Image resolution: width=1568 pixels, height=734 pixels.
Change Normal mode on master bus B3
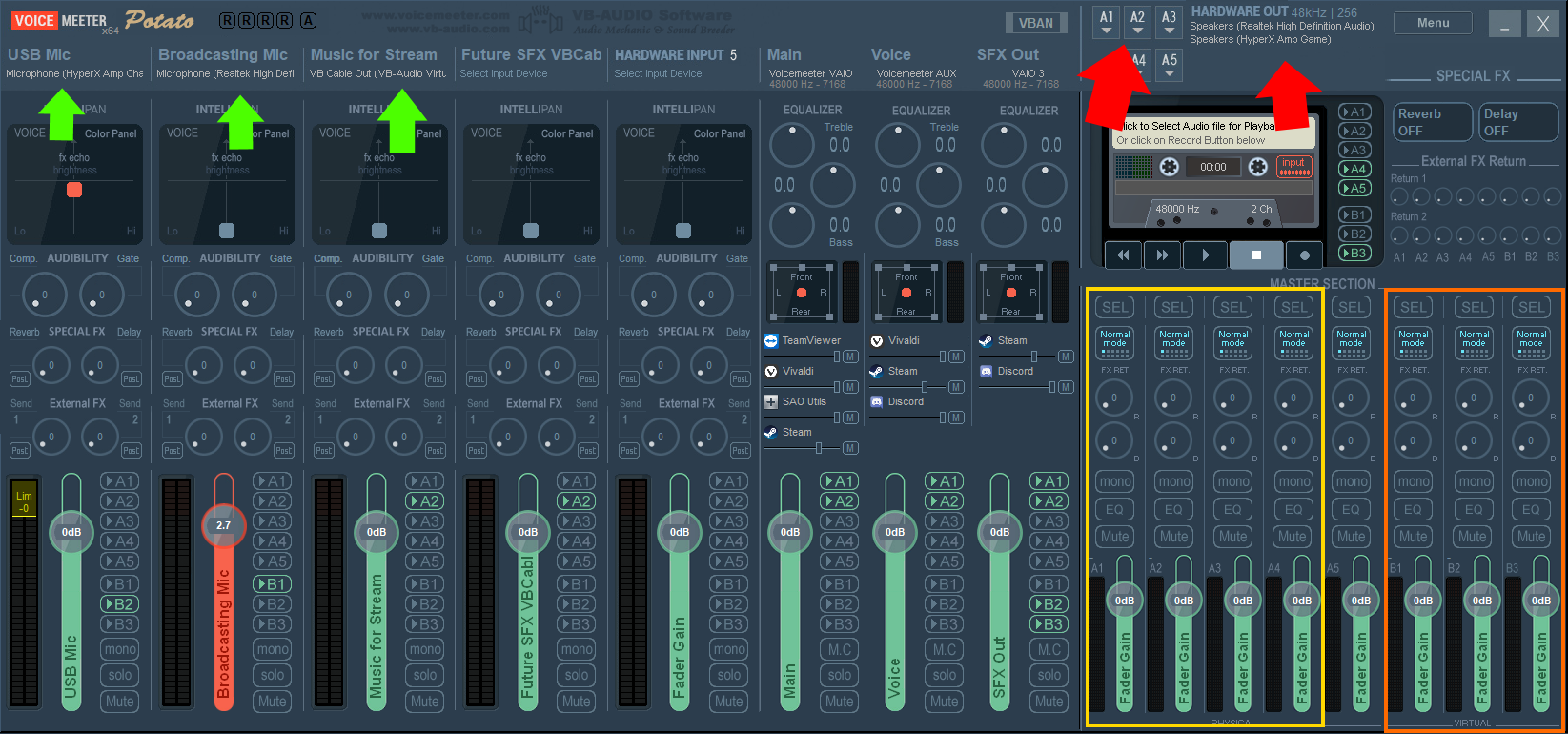pos(1531,342)
